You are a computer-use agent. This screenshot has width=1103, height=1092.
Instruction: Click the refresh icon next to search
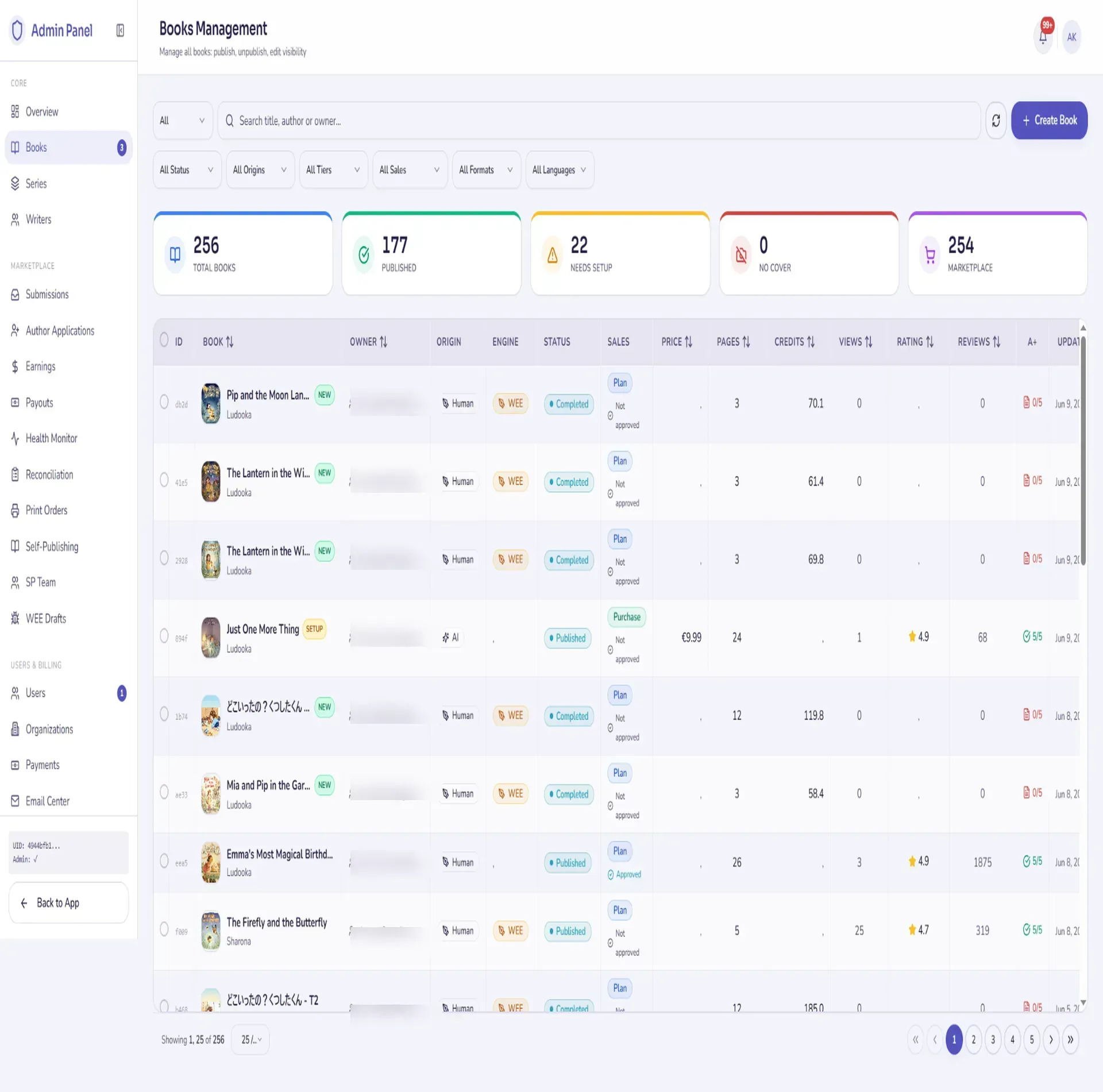[x=996, y=120]
